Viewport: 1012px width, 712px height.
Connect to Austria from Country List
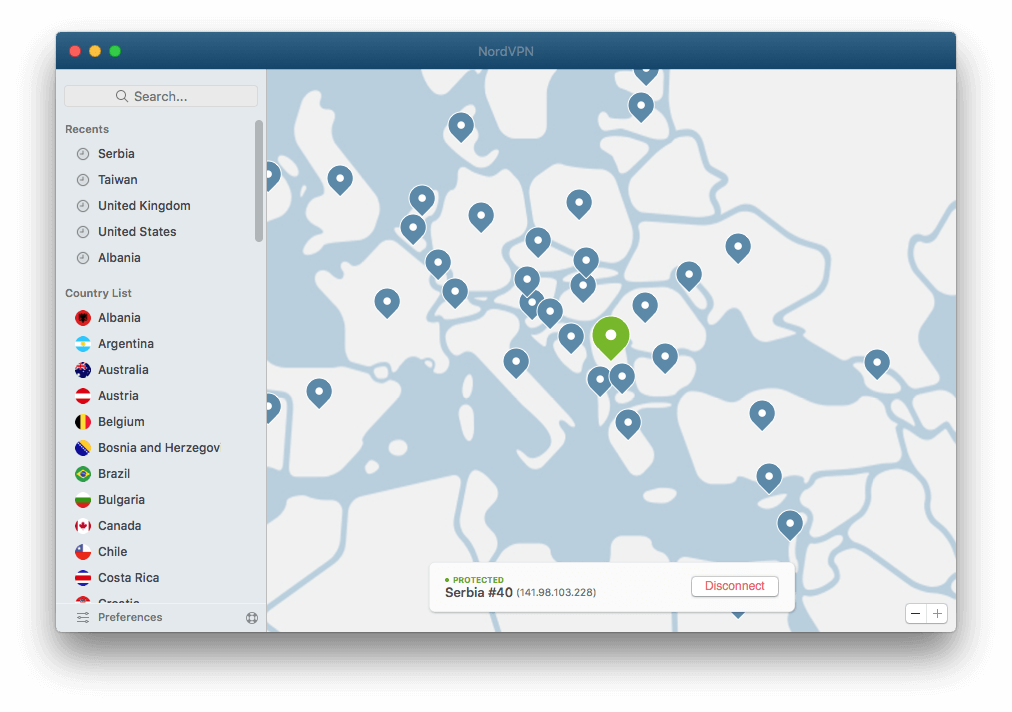click(x=161, y=396)
